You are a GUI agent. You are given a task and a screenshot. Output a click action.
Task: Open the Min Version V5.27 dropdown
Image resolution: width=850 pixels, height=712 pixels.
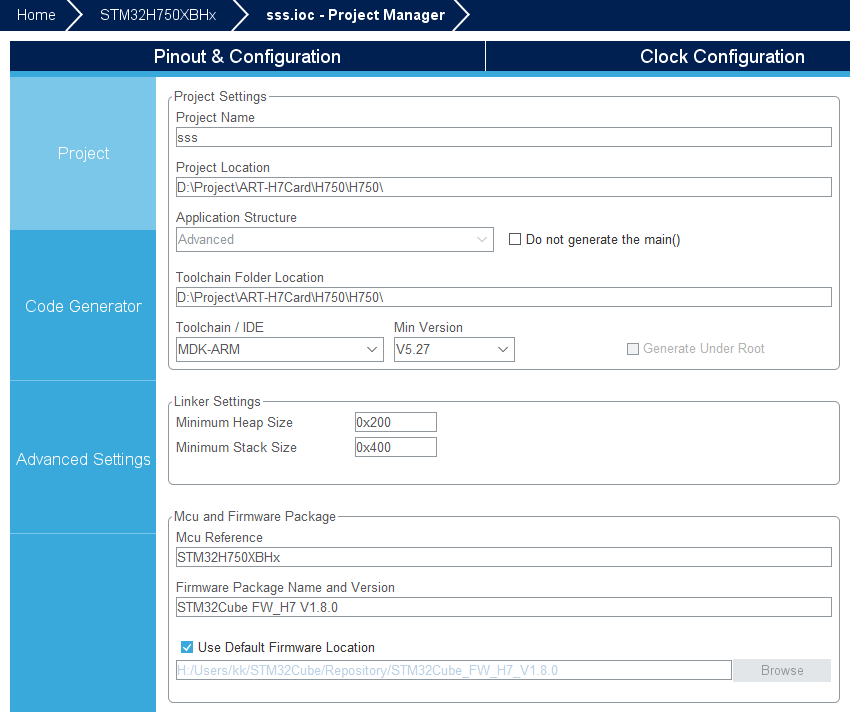[x=454, y=349]
